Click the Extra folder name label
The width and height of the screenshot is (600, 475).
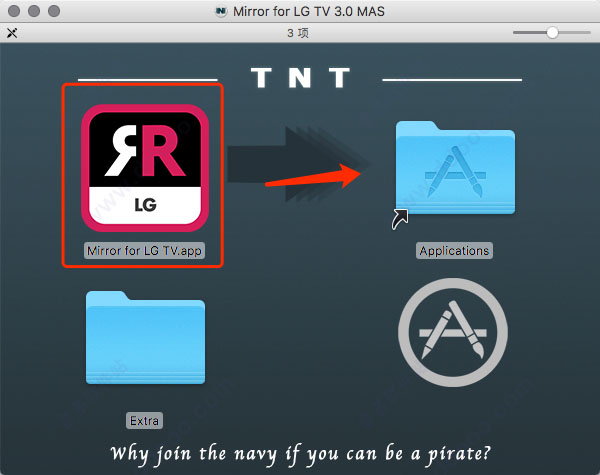pyautogui.click(x=144, y=421)
